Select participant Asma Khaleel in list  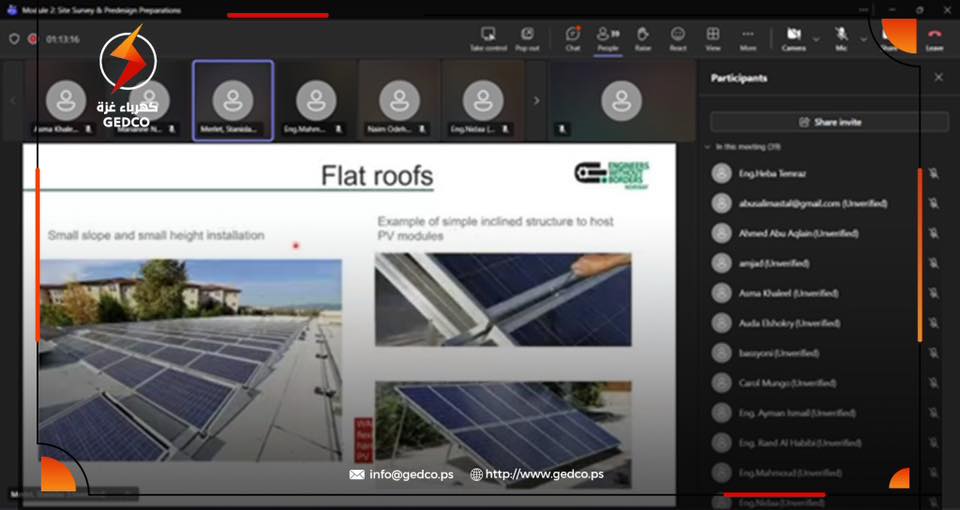[789, 293]
